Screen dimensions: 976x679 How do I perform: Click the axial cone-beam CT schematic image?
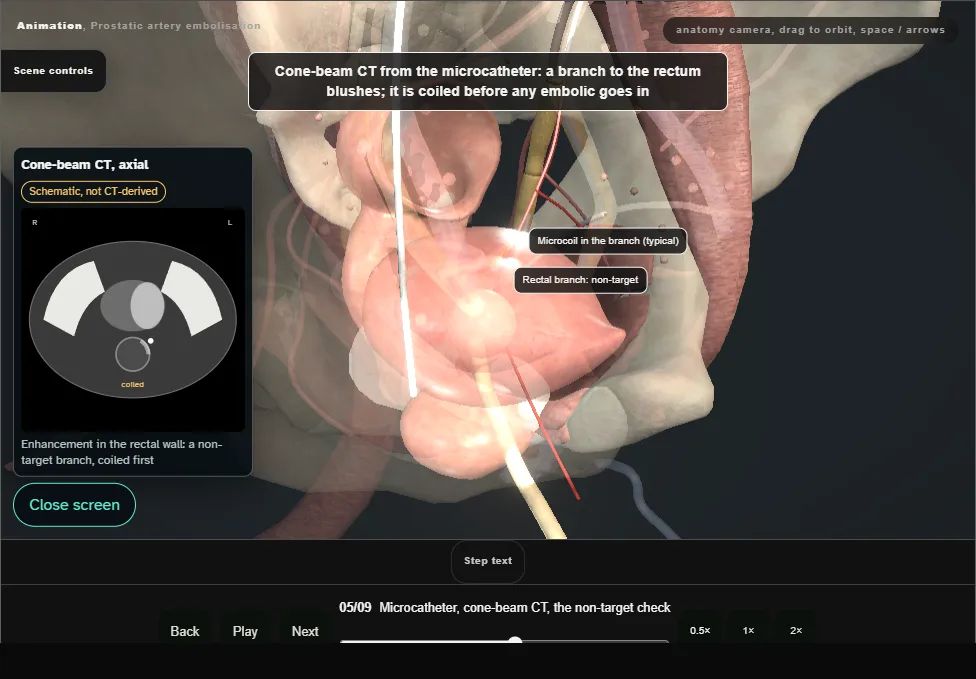coord(133,320)
